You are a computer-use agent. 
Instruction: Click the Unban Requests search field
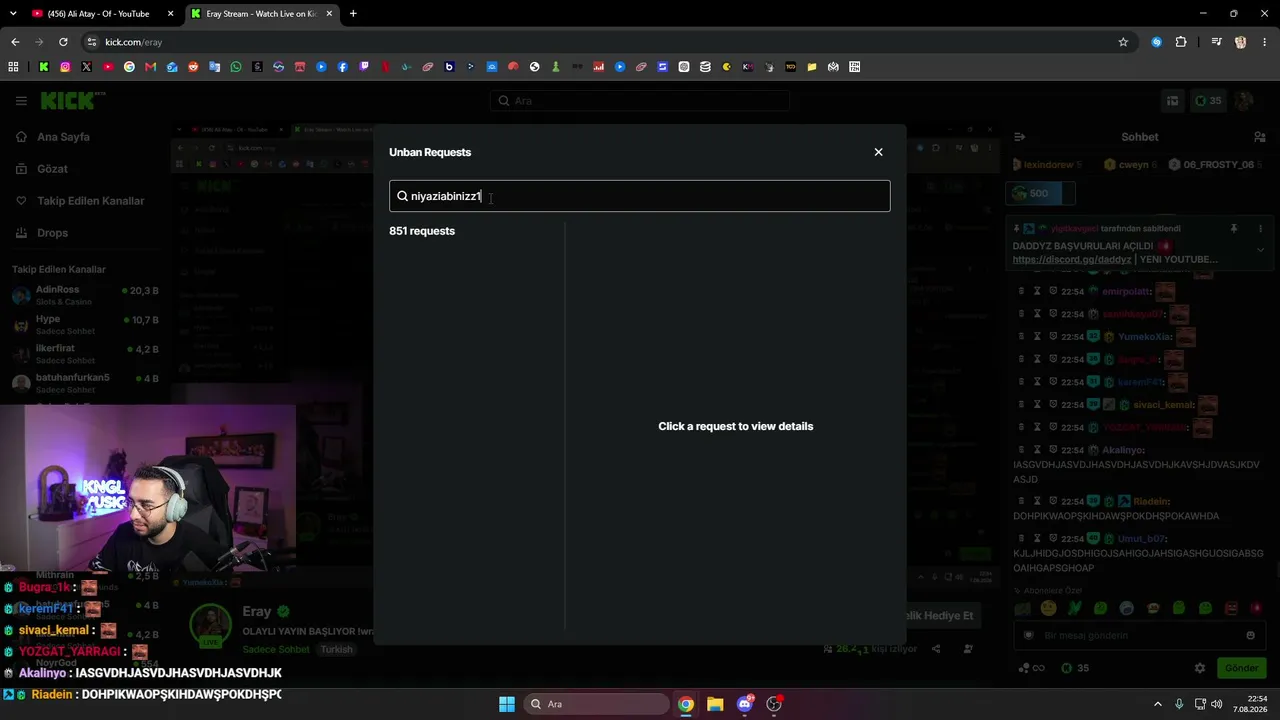tap(639, 196)
